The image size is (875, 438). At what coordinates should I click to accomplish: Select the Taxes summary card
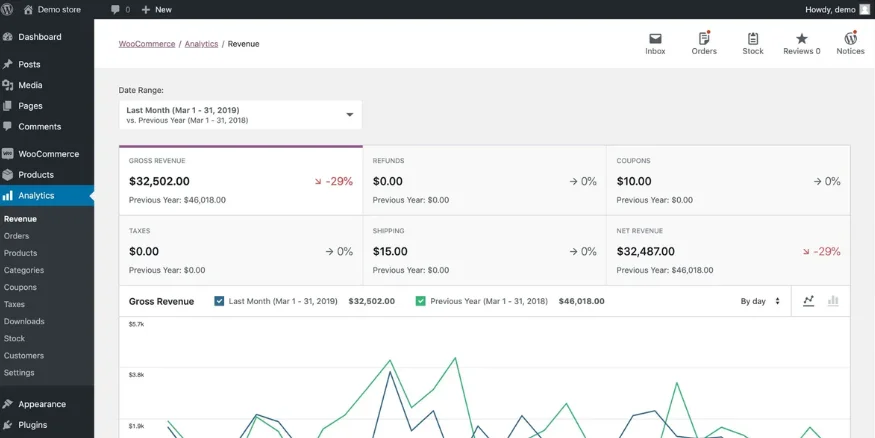[241, 251]
